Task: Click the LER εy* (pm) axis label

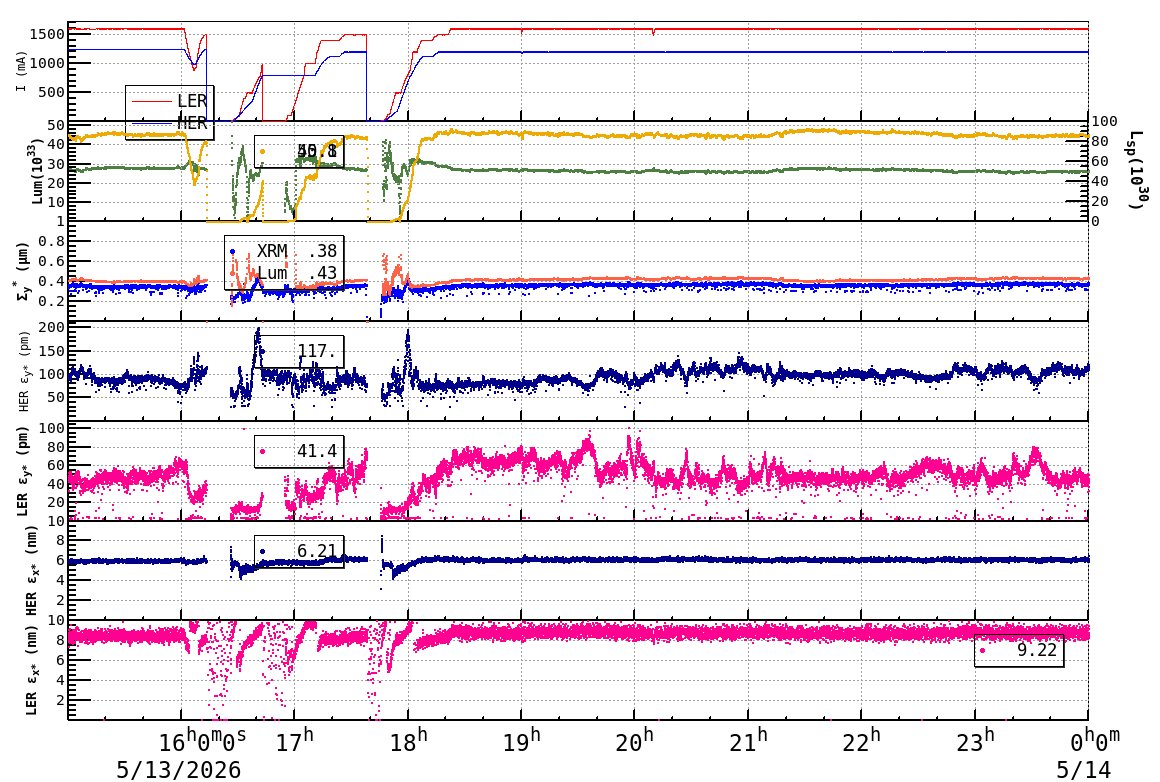Action: click(22, 471)
